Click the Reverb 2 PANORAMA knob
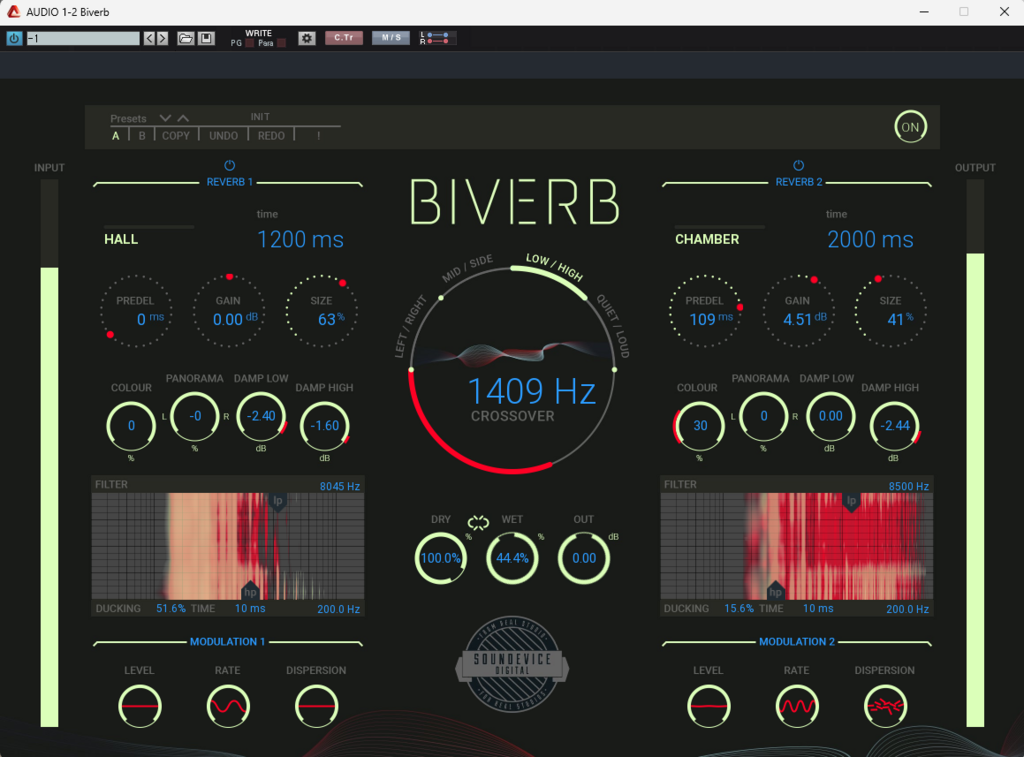This screenshot has width=1024, height=757. (763, 416)
